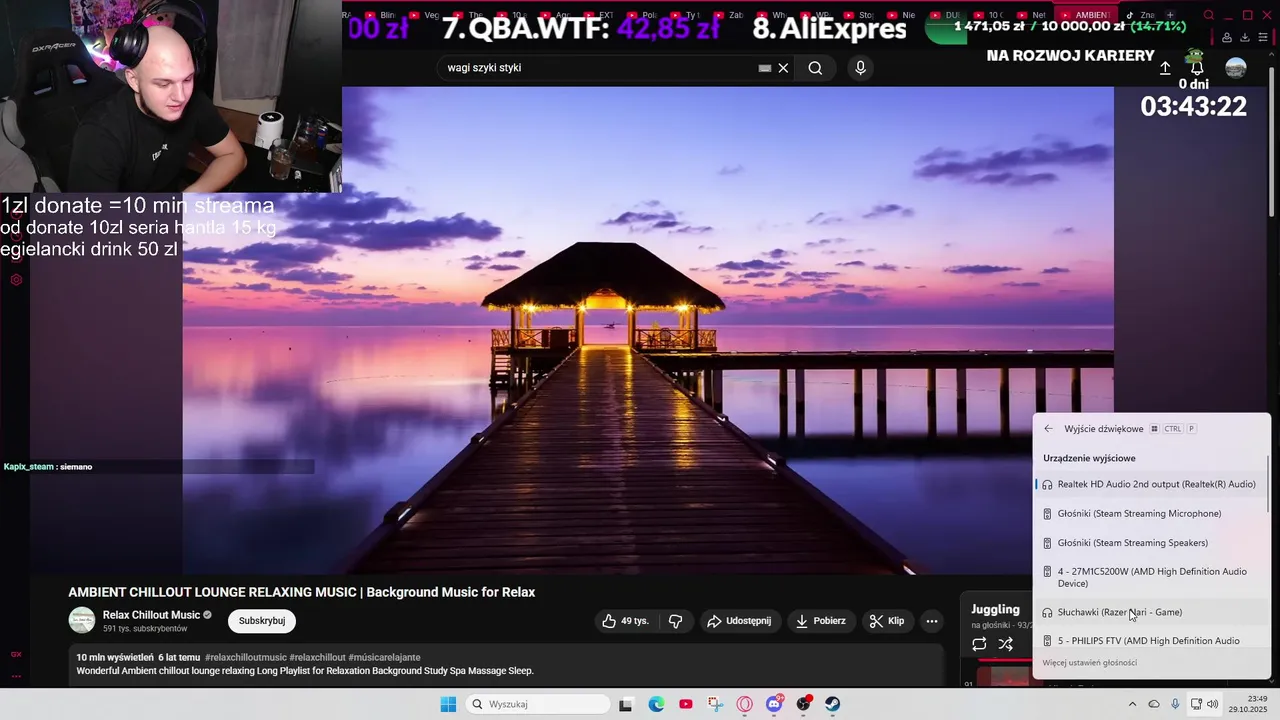Open YouTube app icon on taskbar
Viewport: 1280px width, 720px height.
click(686, 704)
